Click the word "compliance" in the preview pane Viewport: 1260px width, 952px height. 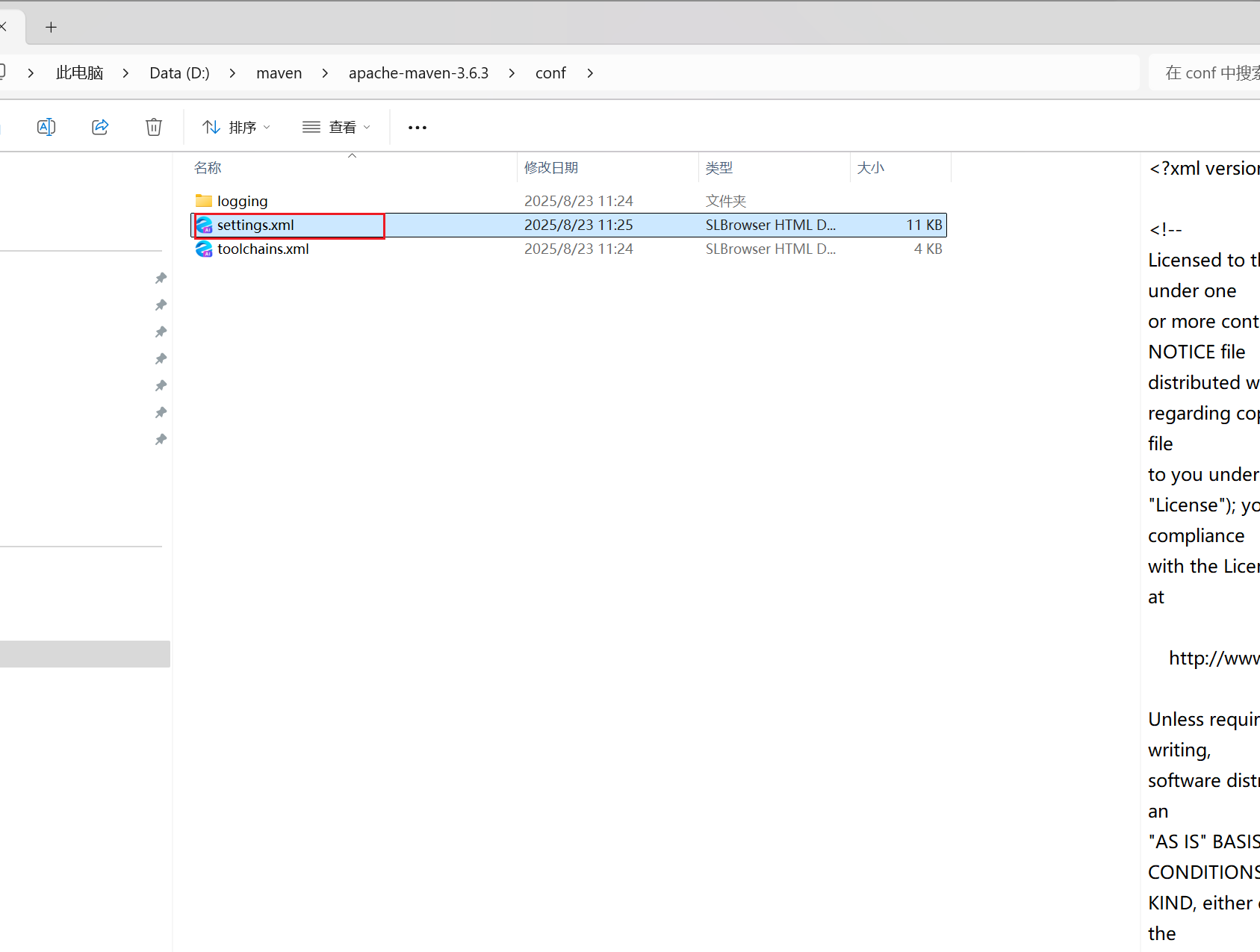point(1196,536)
